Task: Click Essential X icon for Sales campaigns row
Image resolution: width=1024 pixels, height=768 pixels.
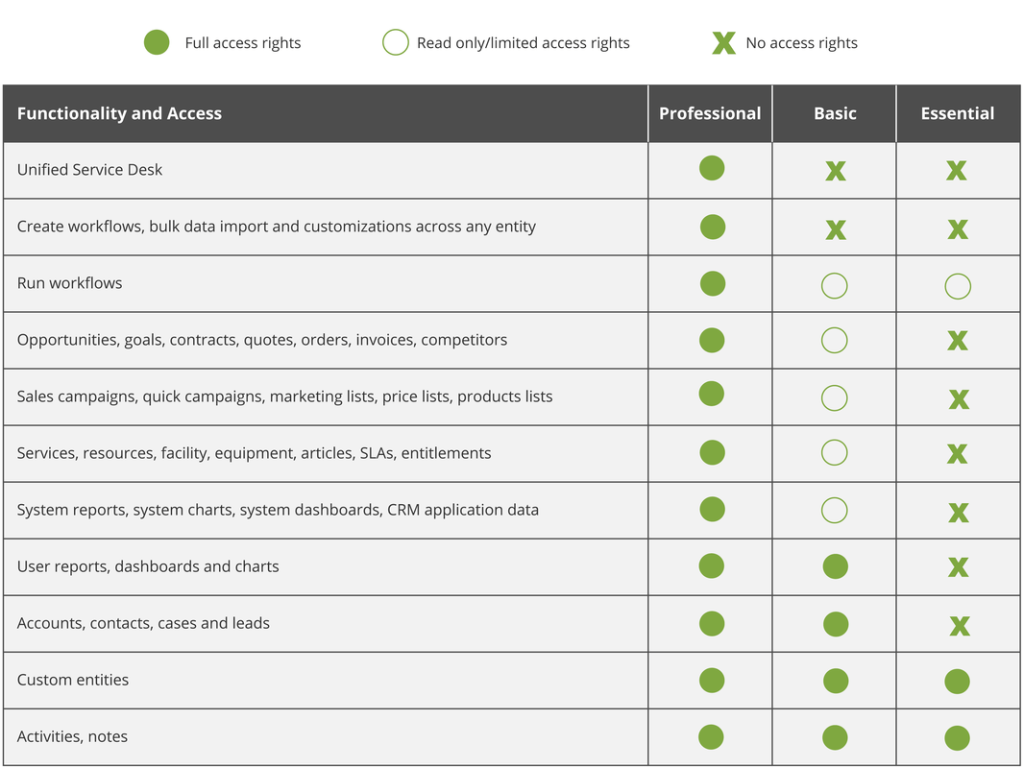Action: [x=958, y=399]
